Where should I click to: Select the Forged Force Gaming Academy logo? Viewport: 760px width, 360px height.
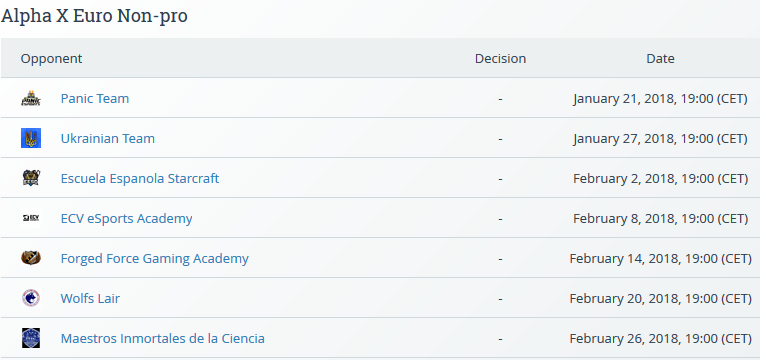pyautogui.click(x=31, y=258)
